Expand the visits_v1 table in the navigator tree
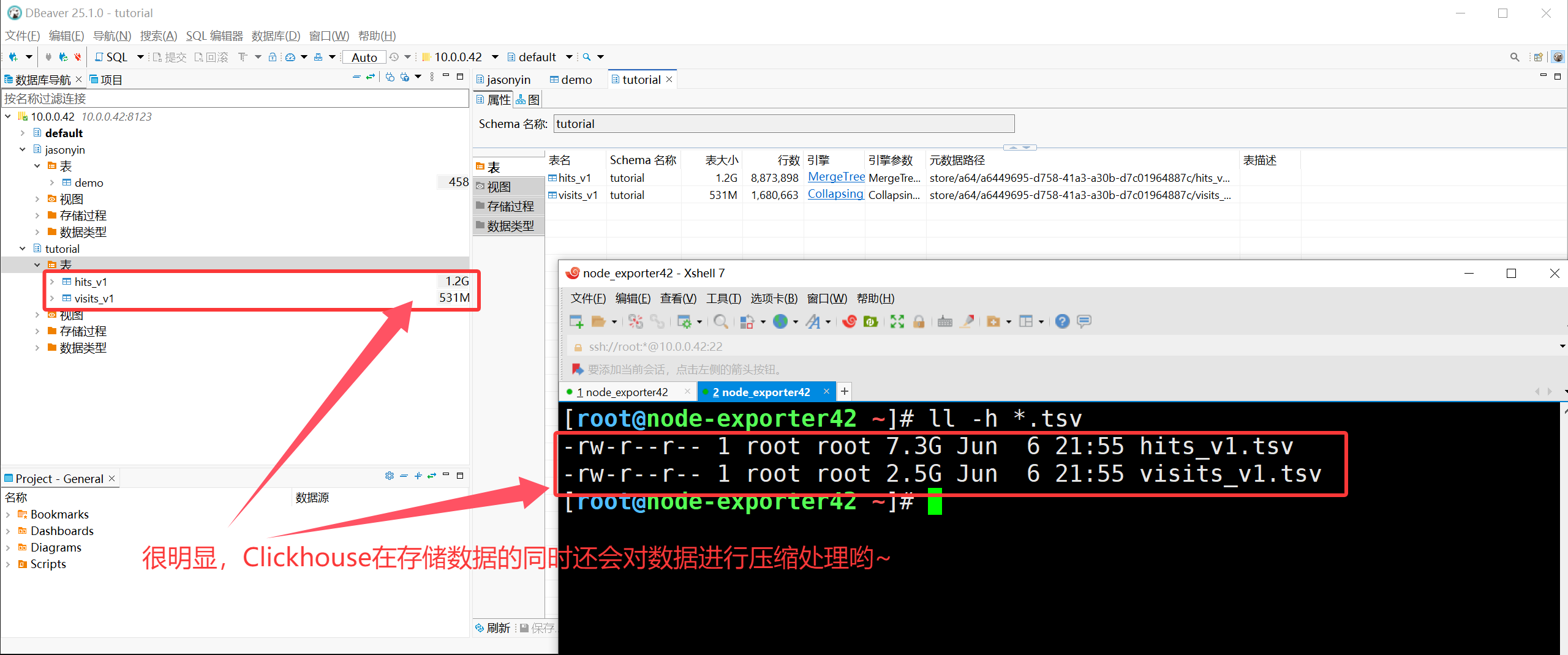This screenshot has width=1568, height=655. click(52, 298)
